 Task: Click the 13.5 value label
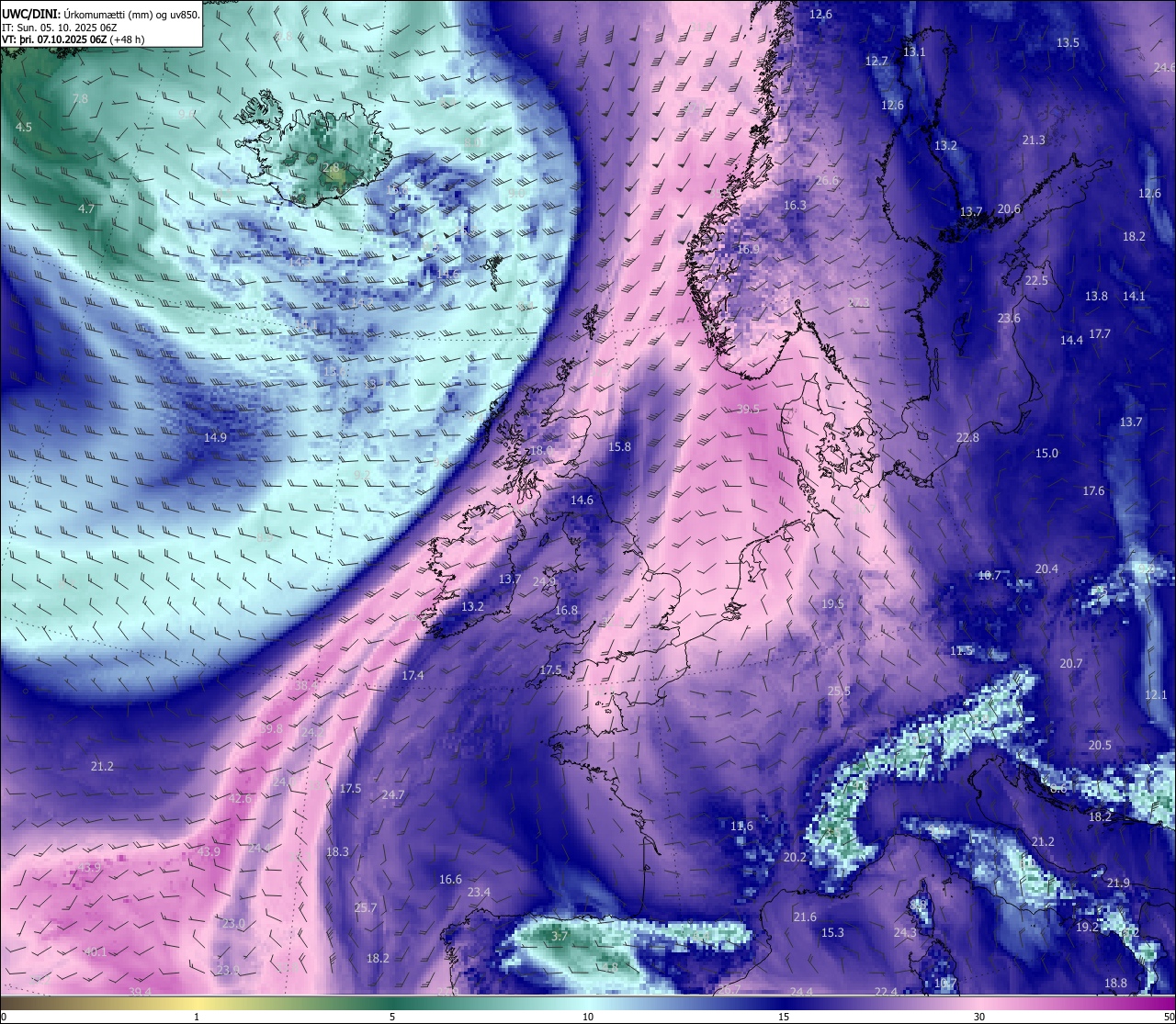tap(1068, 42)
